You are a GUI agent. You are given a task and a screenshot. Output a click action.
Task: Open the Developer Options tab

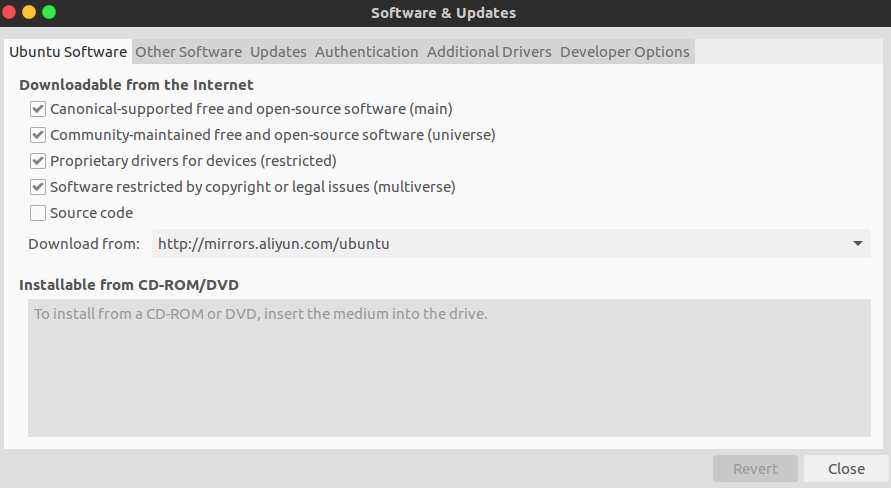coord(624,52)
